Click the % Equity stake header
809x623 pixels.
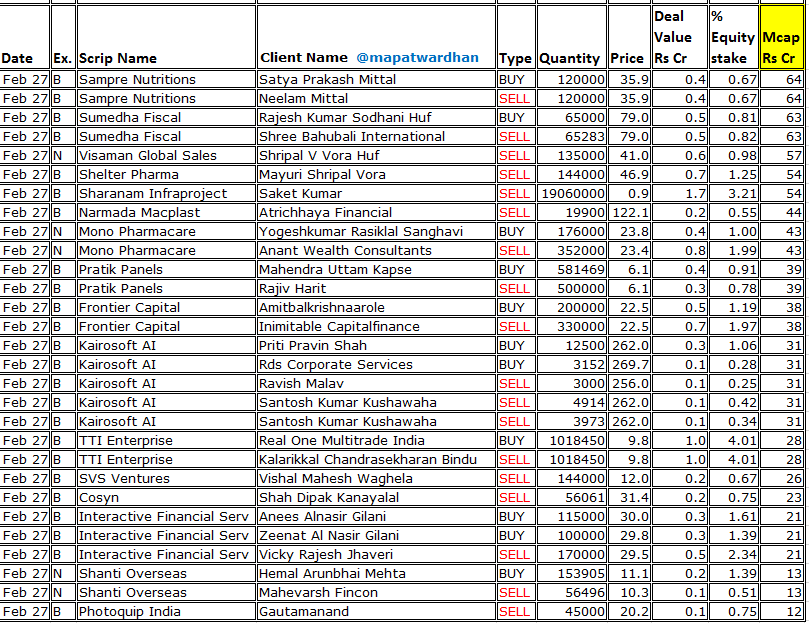732,37
